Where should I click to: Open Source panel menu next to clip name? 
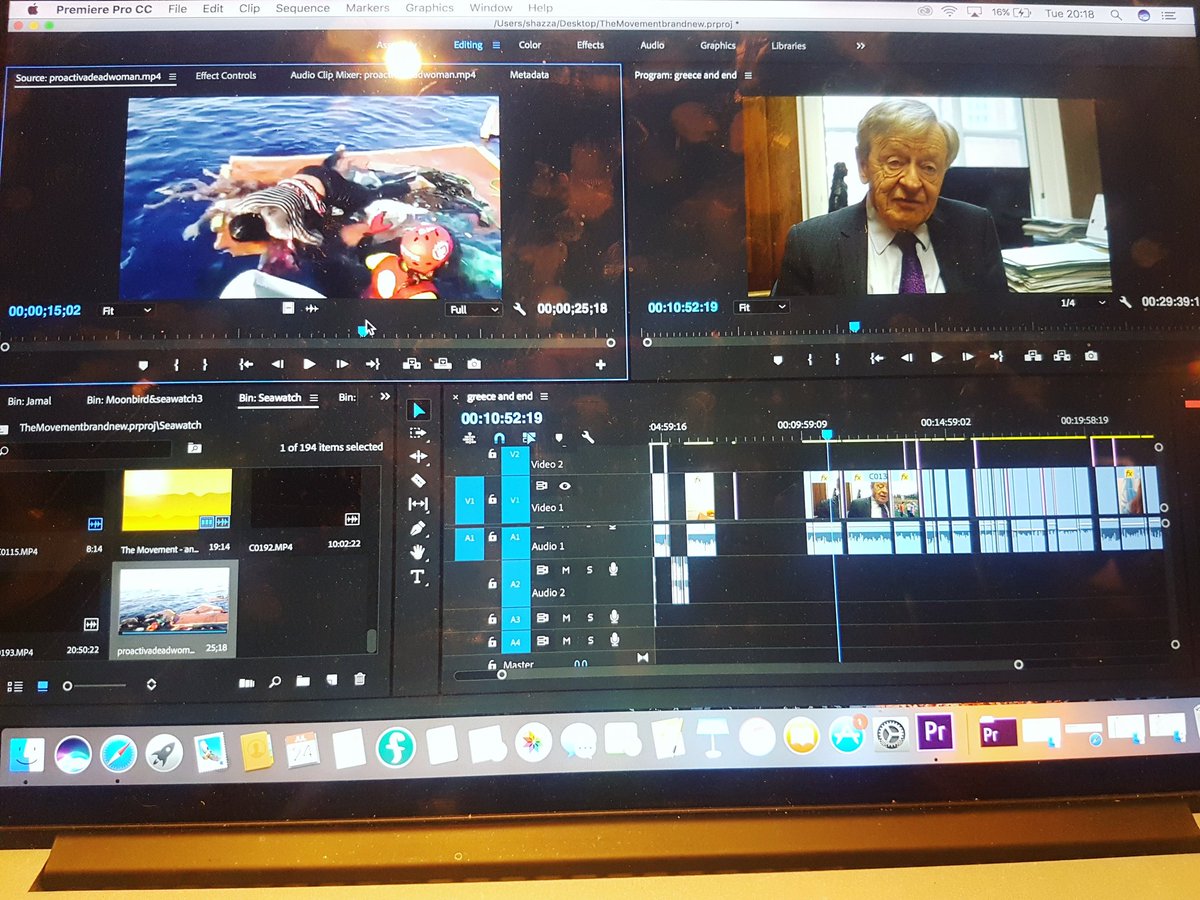pos(173,77)
